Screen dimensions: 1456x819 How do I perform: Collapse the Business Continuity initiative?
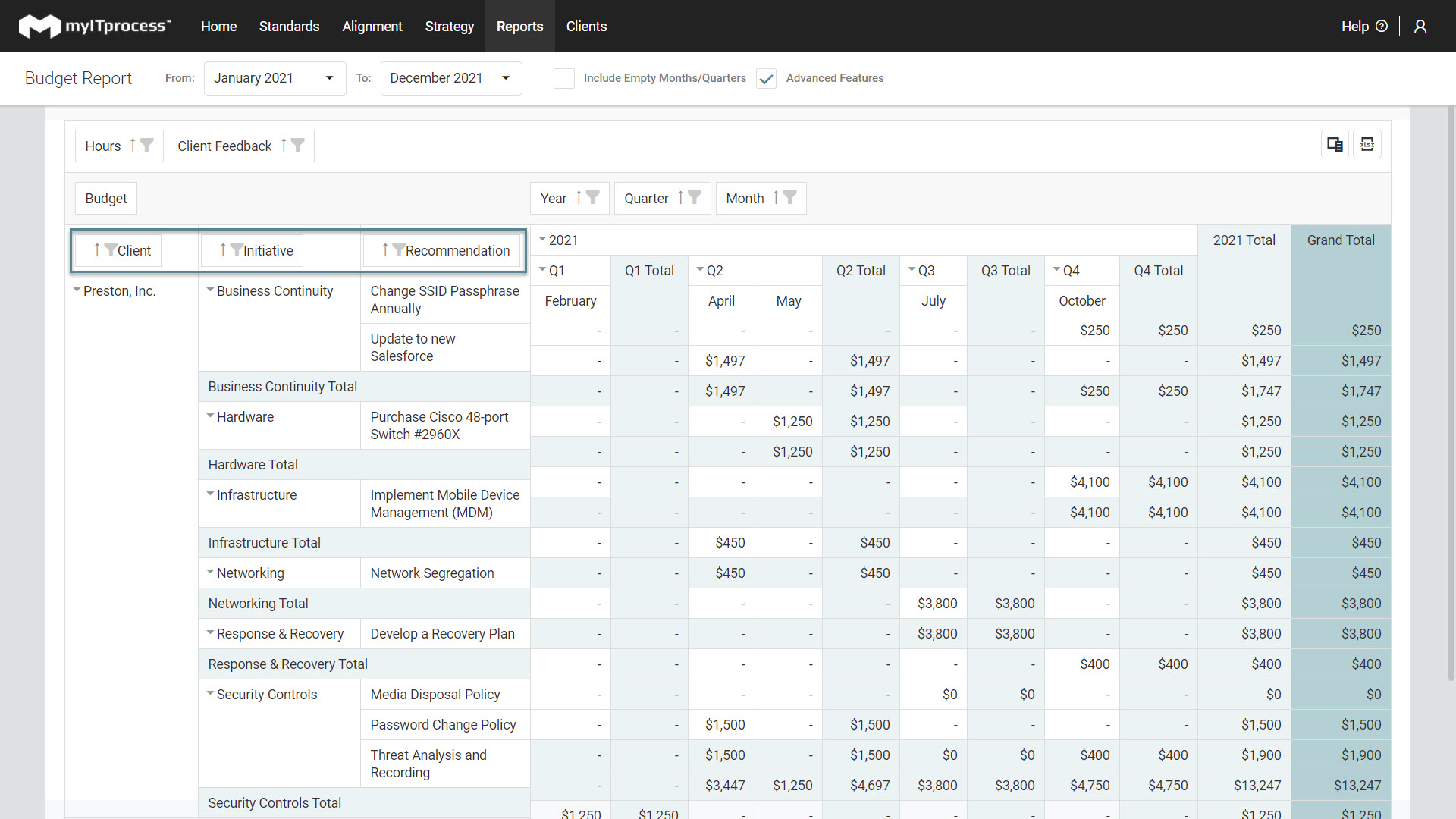coord(210,290)
